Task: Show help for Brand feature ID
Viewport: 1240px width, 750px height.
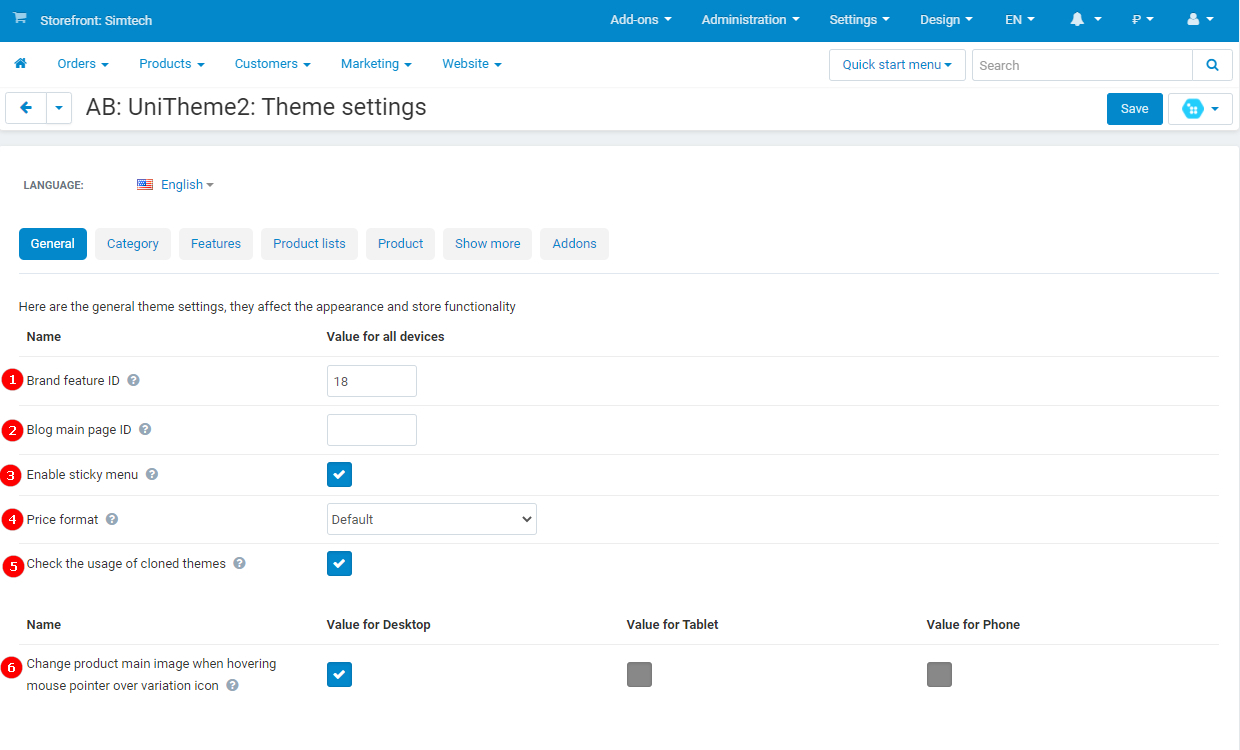Action: coord(134,381)
